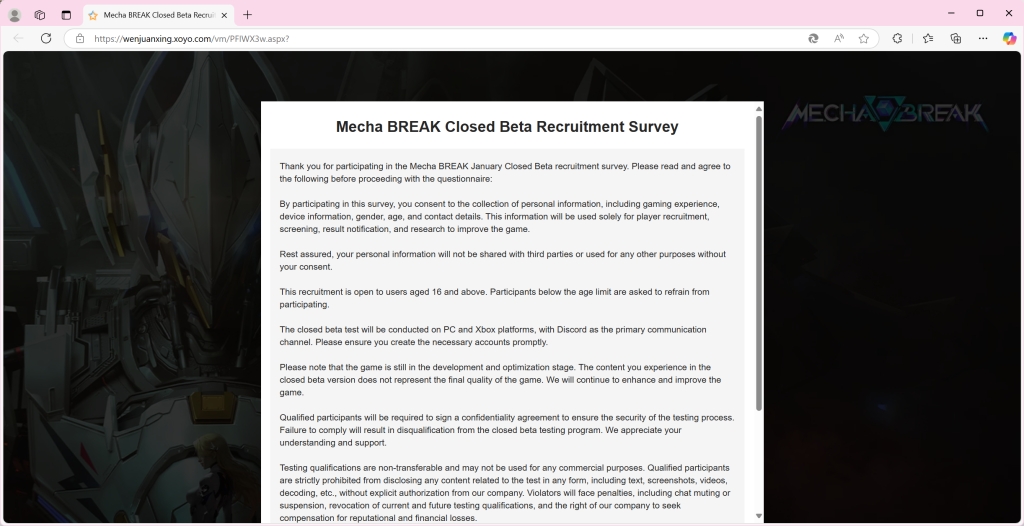Viewport: 1024px width, 526px height.
Task: Activate the Read aloud icon
Action: pyautogui.click(x=839, y=39)
